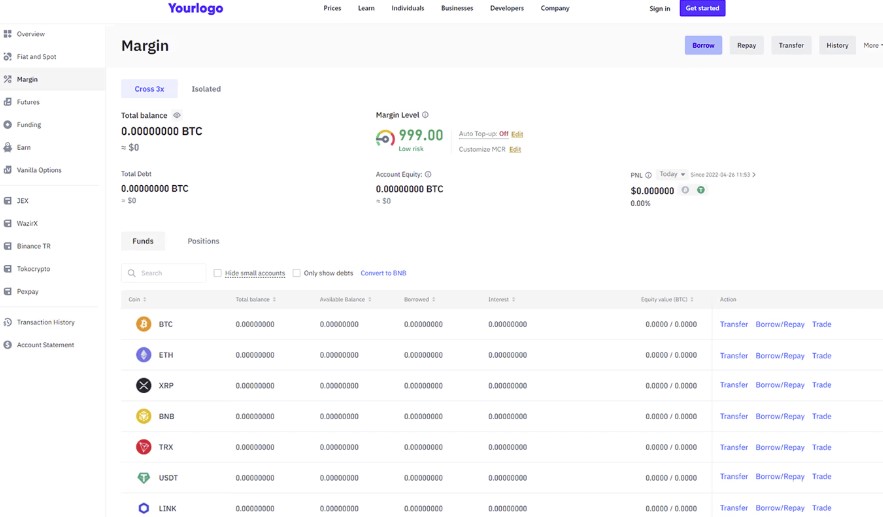The width and height of the screenshot is (883, 517).
Task: Click the LINK coin icon
Action: point(144,508)
